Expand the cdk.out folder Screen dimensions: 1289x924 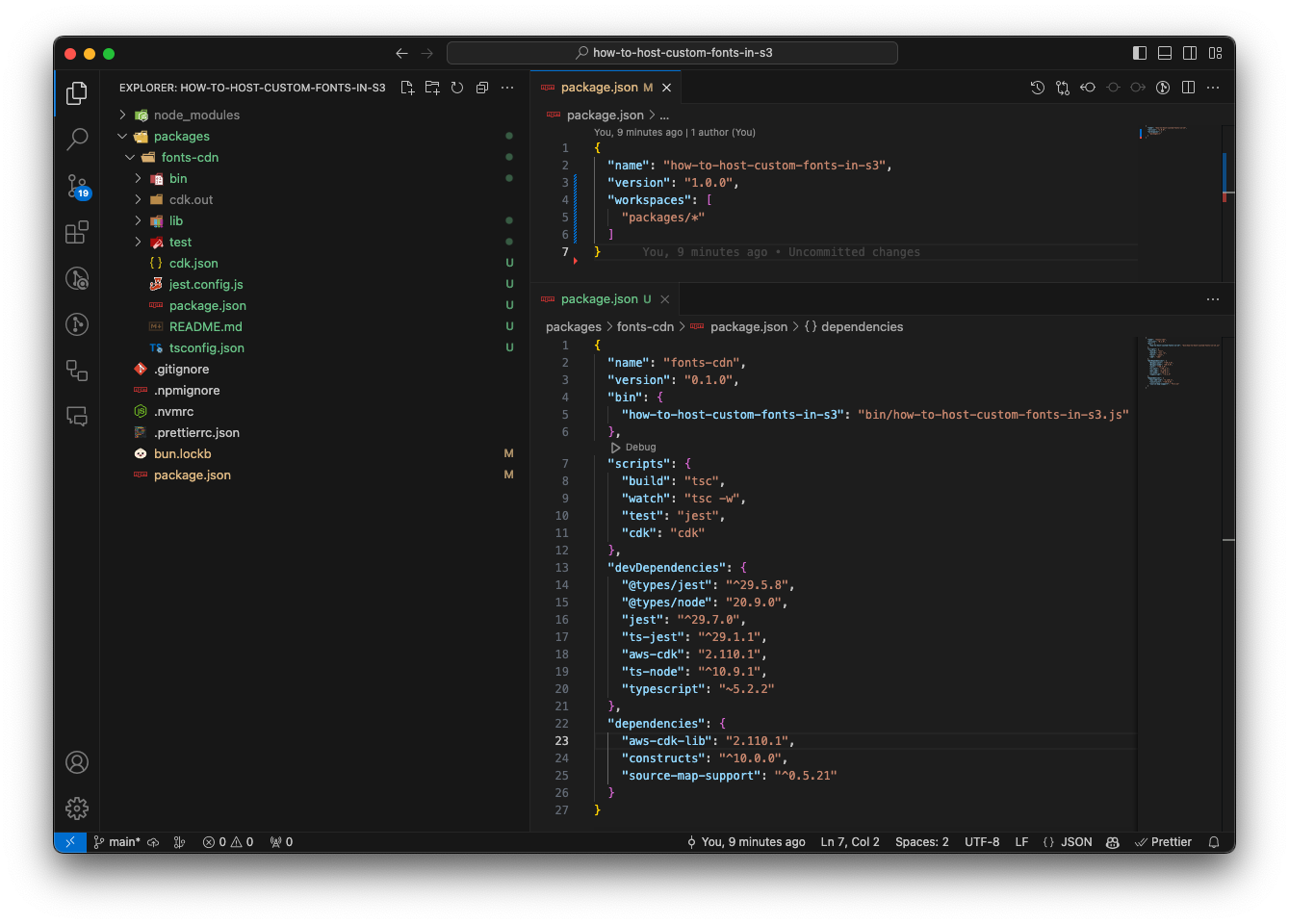tap(138, 199)
